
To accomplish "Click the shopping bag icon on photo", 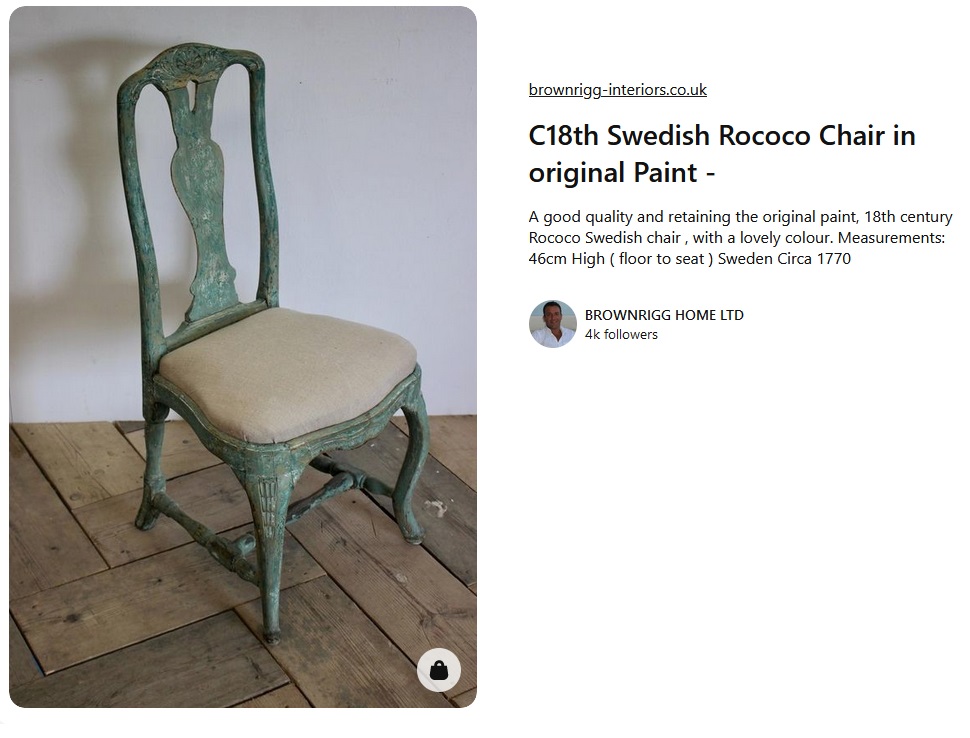I will [439, 669].
